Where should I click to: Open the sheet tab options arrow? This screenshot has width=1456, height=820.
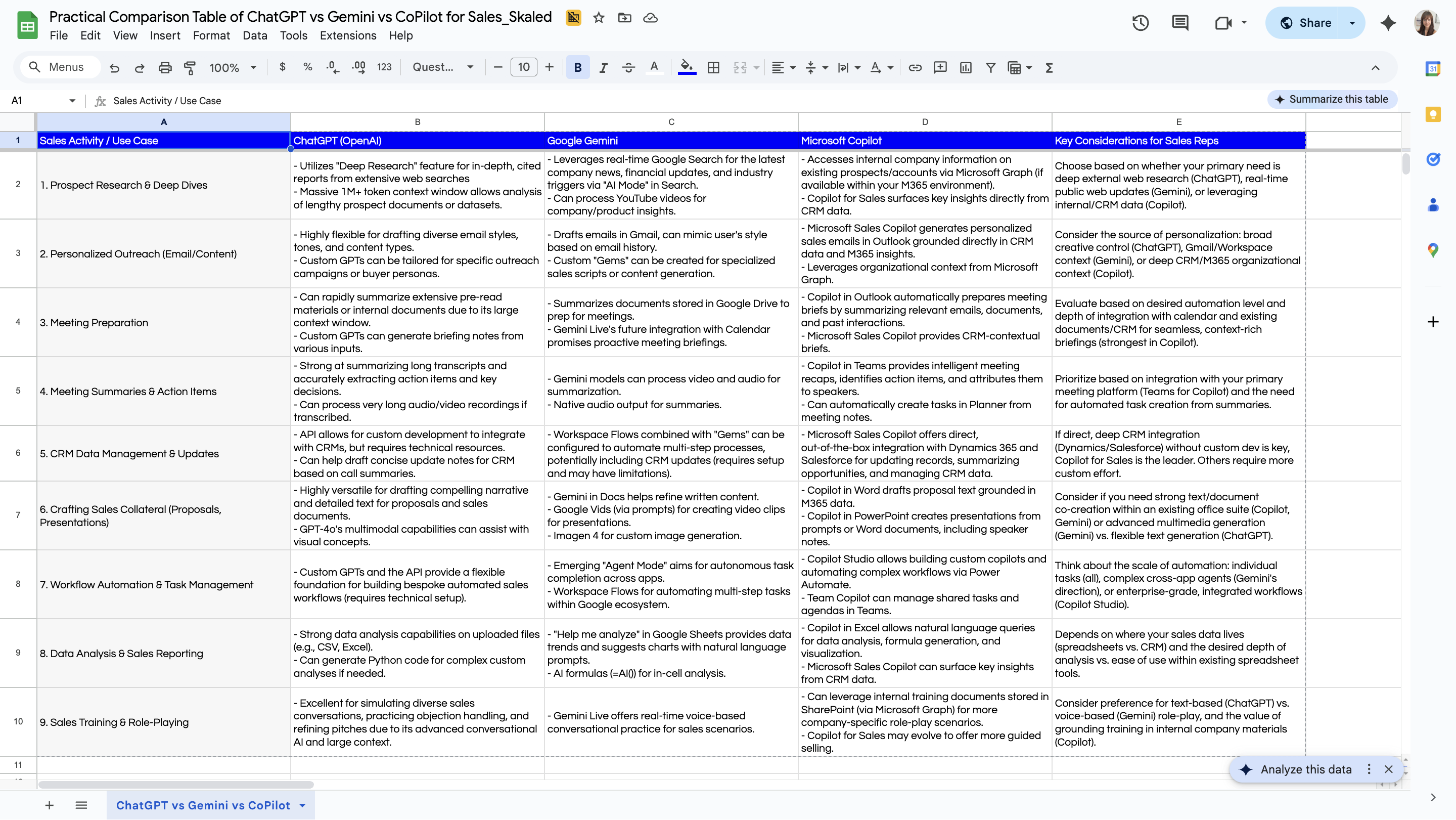[302, 805]
